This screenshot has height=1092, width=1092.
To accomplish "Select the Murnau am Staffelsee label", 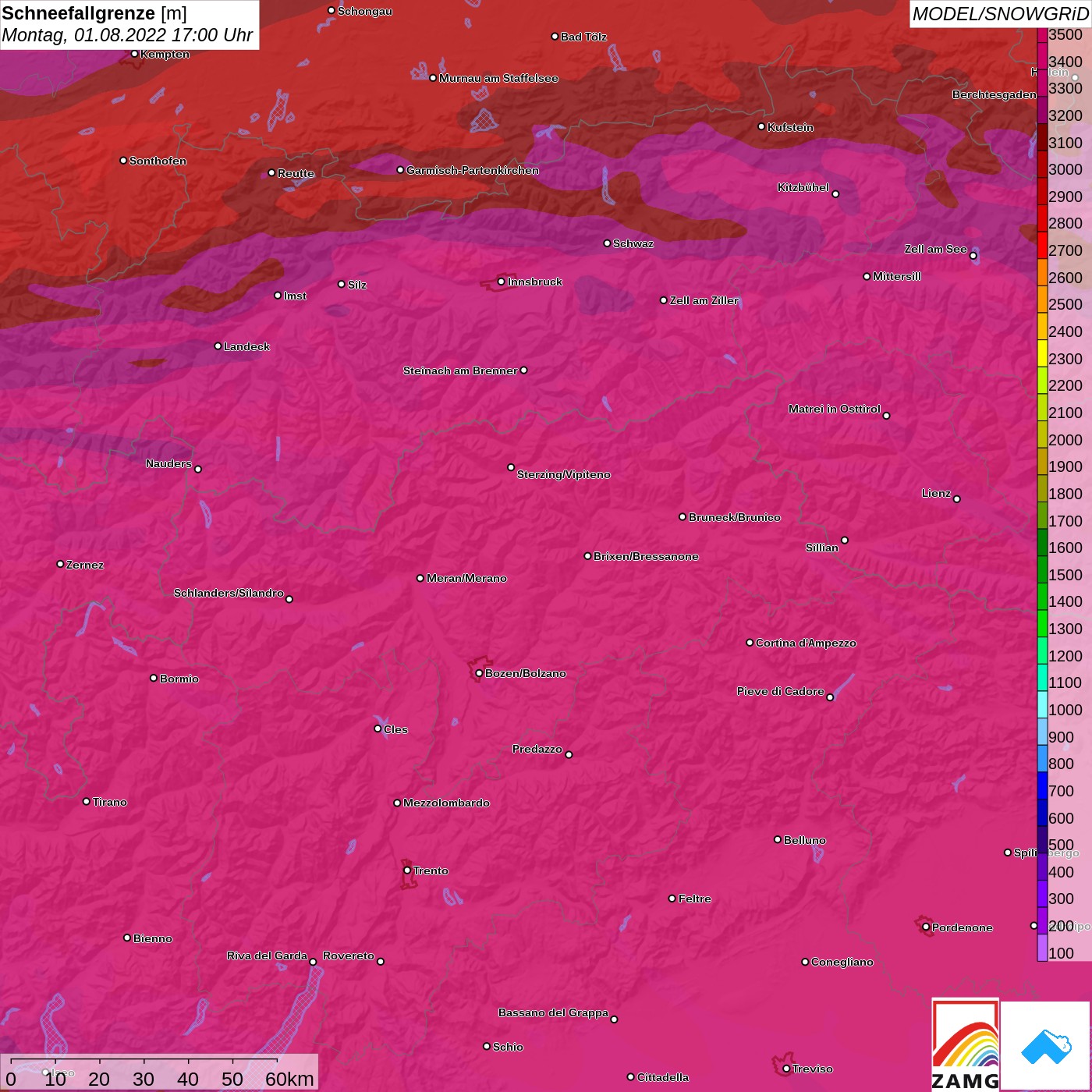I will point(498,78).
